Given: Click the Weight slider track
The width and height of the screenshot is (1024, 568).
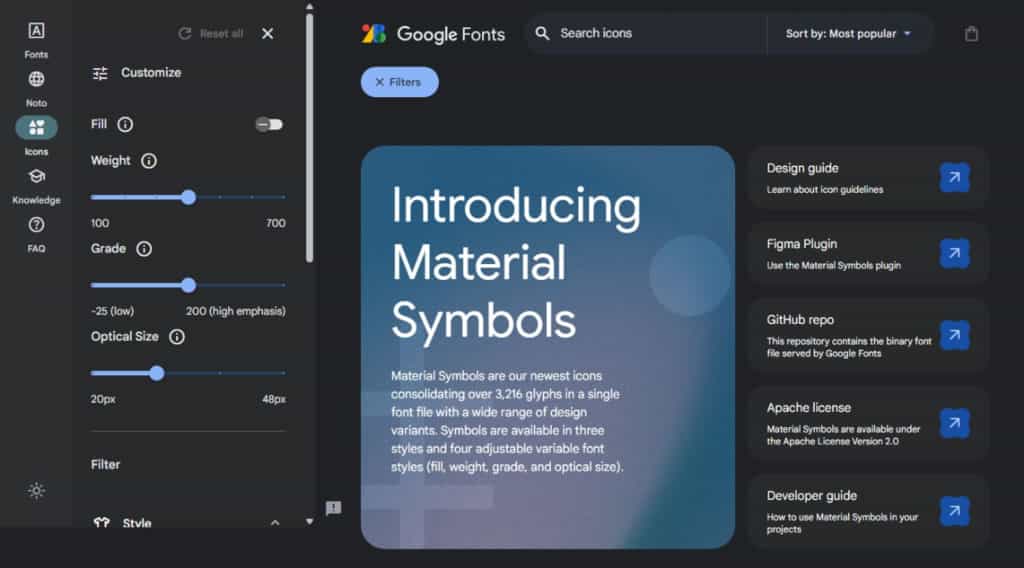Looking at the screenshot, I should click(x=240, y=197).
